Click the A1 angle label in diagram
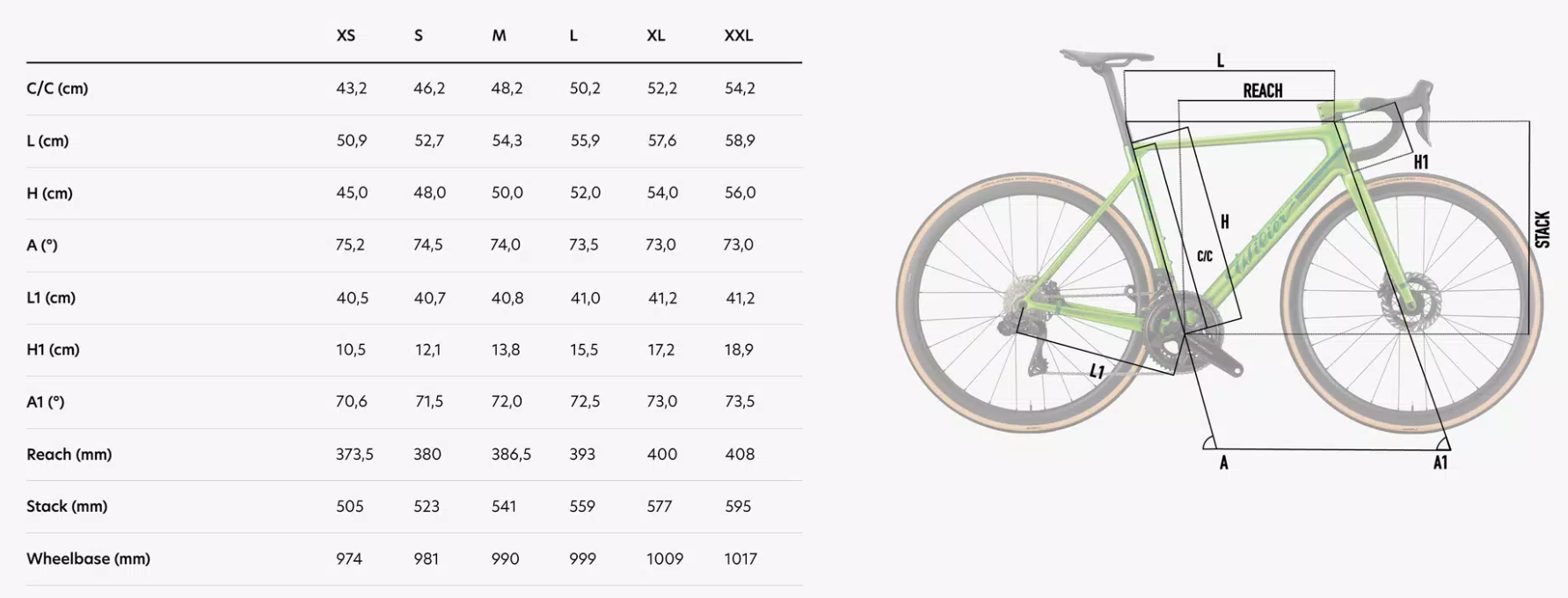Screen dimensions: 1568x598 1440,463
